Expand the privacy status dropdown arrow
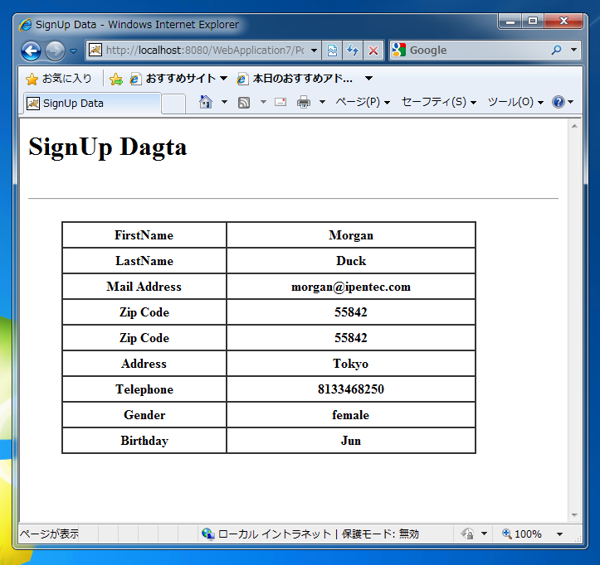 pyautogui.click(x=484, y=534)
